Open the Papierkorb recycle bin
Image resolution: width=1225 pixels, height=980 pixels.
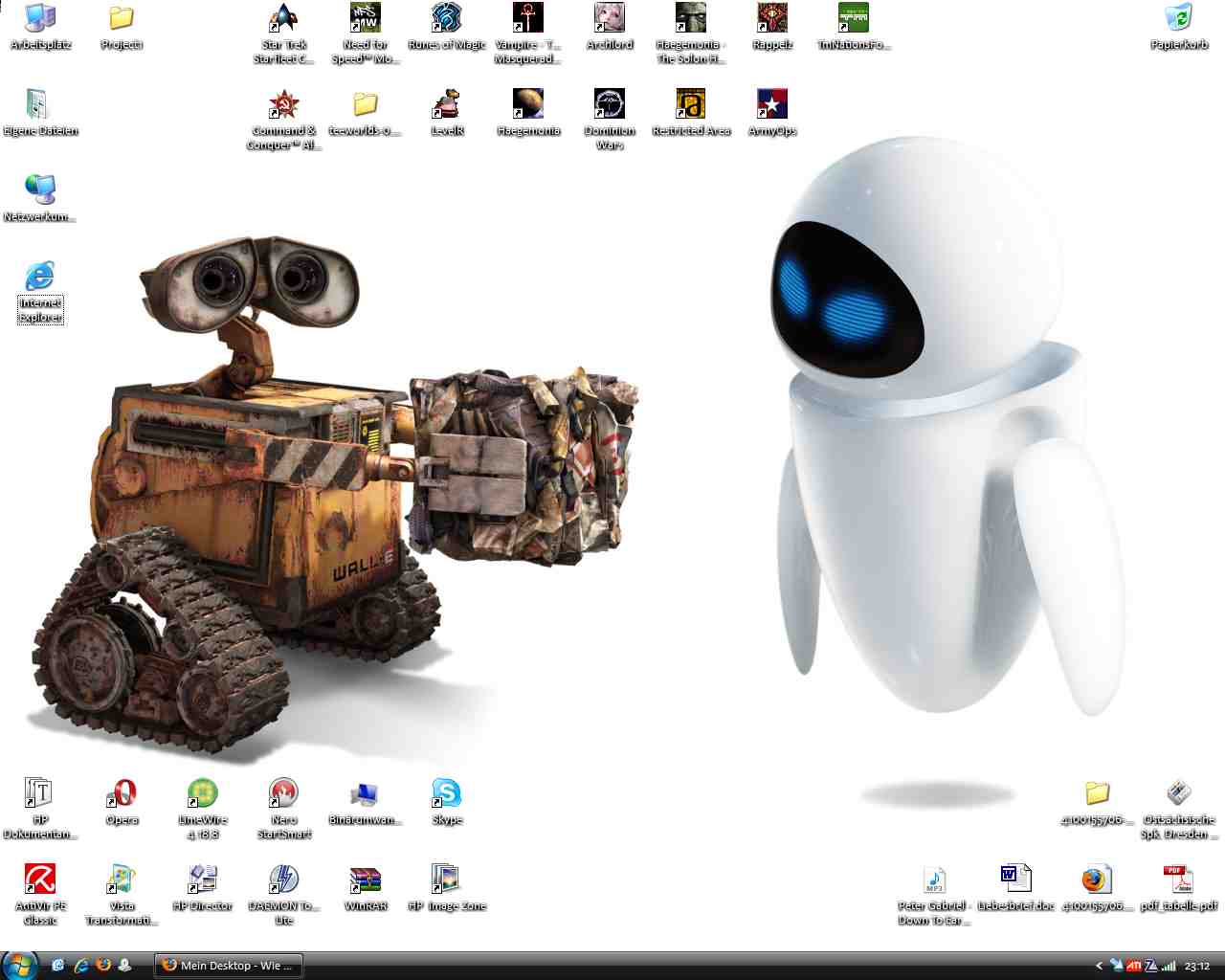(1179, 19)
